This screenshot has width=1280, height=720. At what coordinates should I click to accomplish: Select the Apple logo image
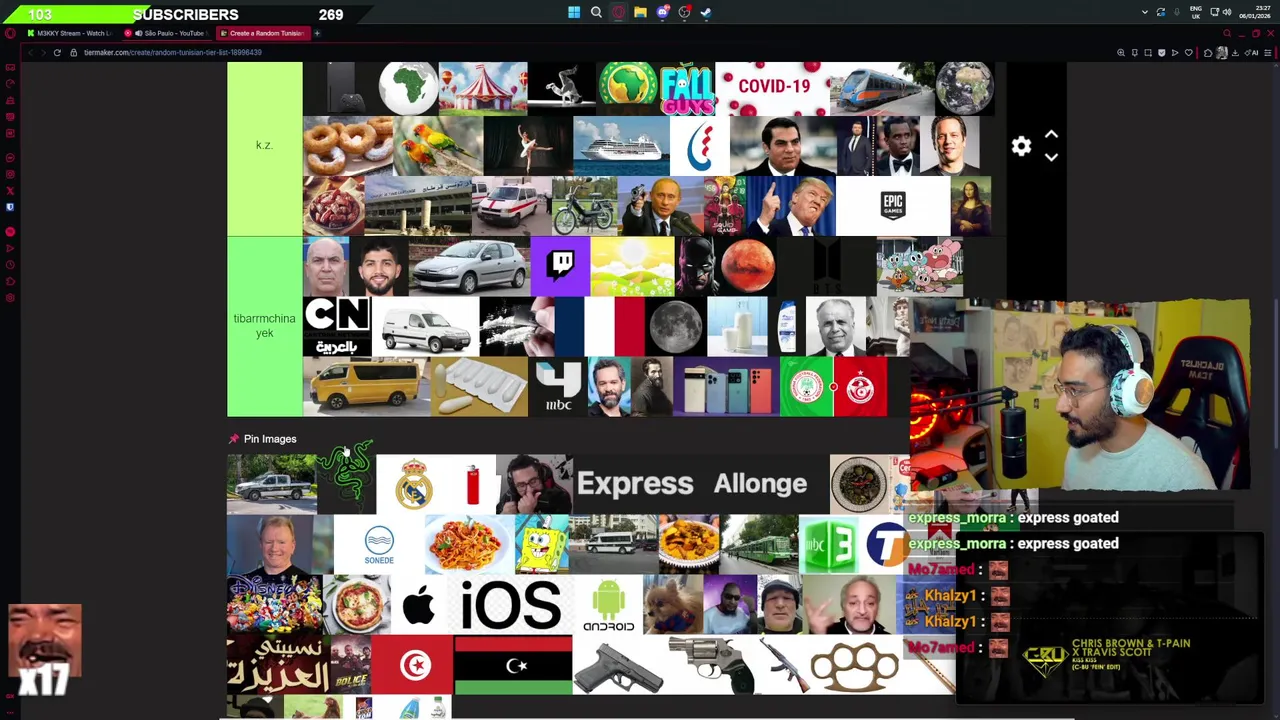418,606
